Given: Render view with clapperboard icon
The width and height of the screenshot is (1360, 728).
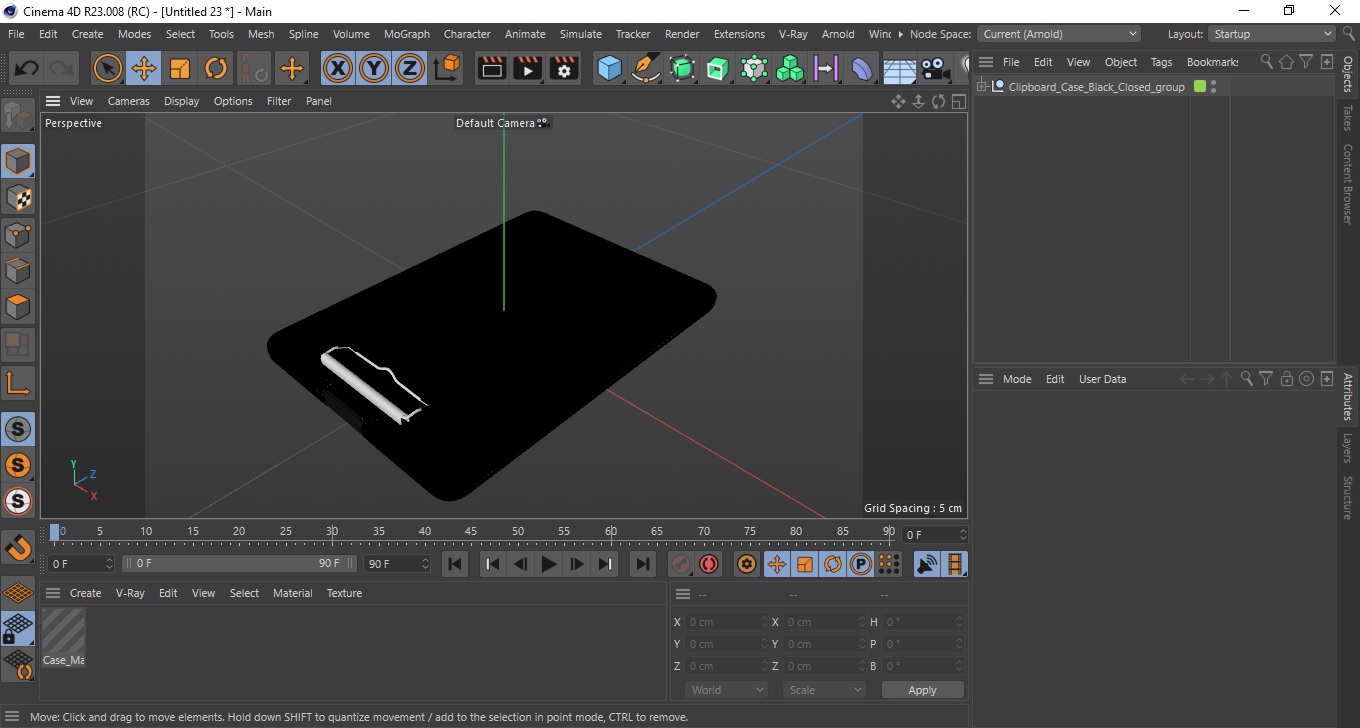Looking at the screenshot, I should 492,68.
